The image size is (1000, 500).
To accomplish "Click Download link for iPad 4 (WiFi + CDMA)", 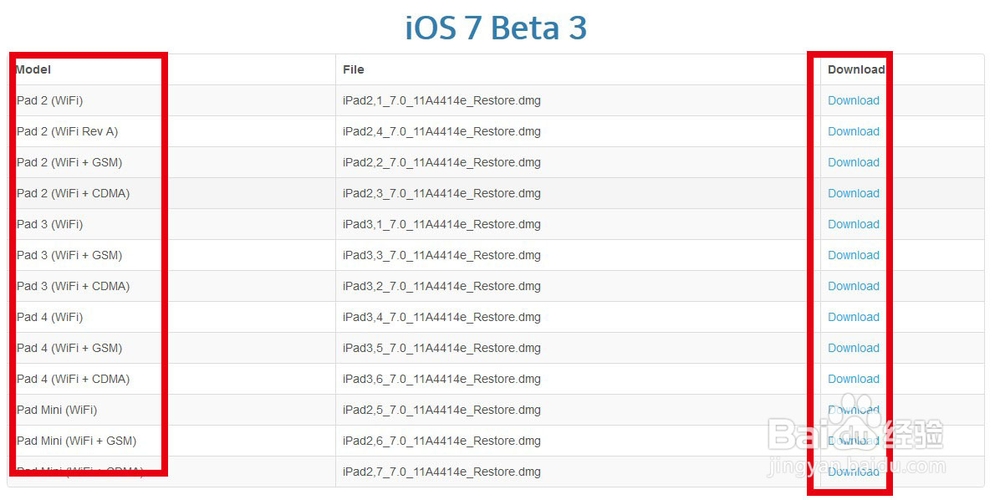I will pos(853,379).
